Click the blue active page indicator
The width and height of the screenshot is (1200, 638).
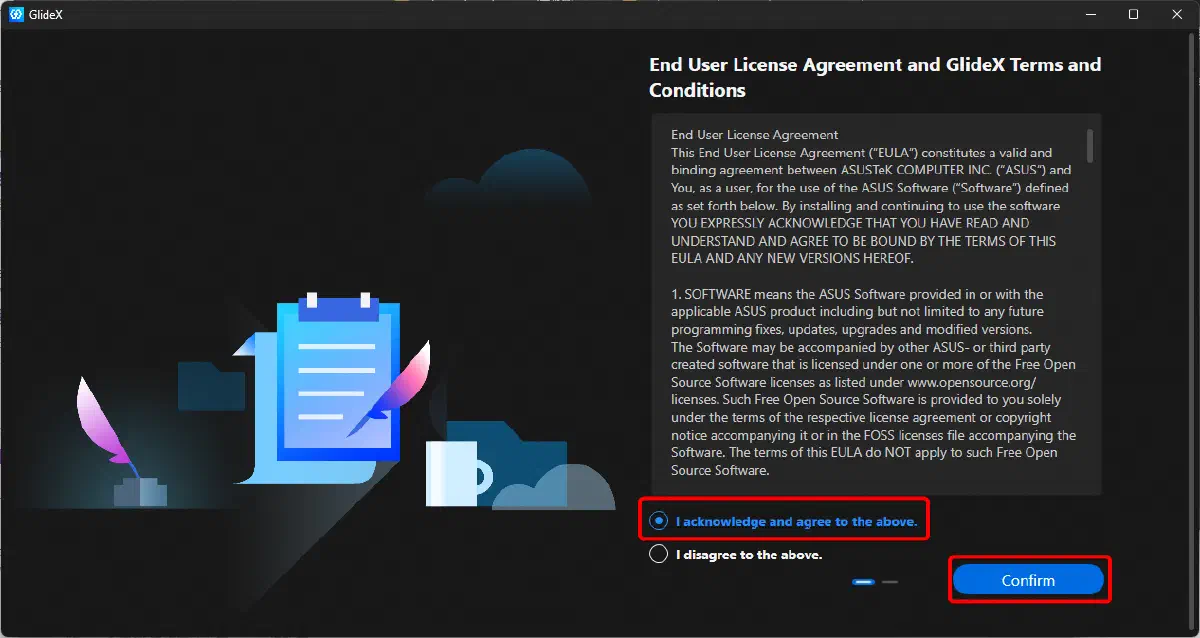(863, 581)
